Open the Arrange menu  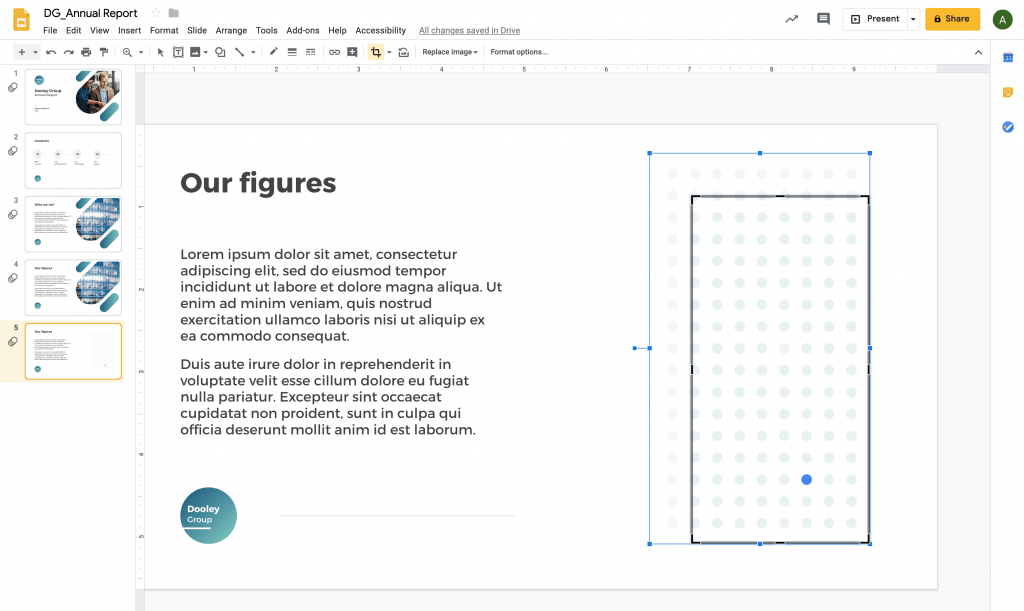pyautogui.click(x=231, y=31)
